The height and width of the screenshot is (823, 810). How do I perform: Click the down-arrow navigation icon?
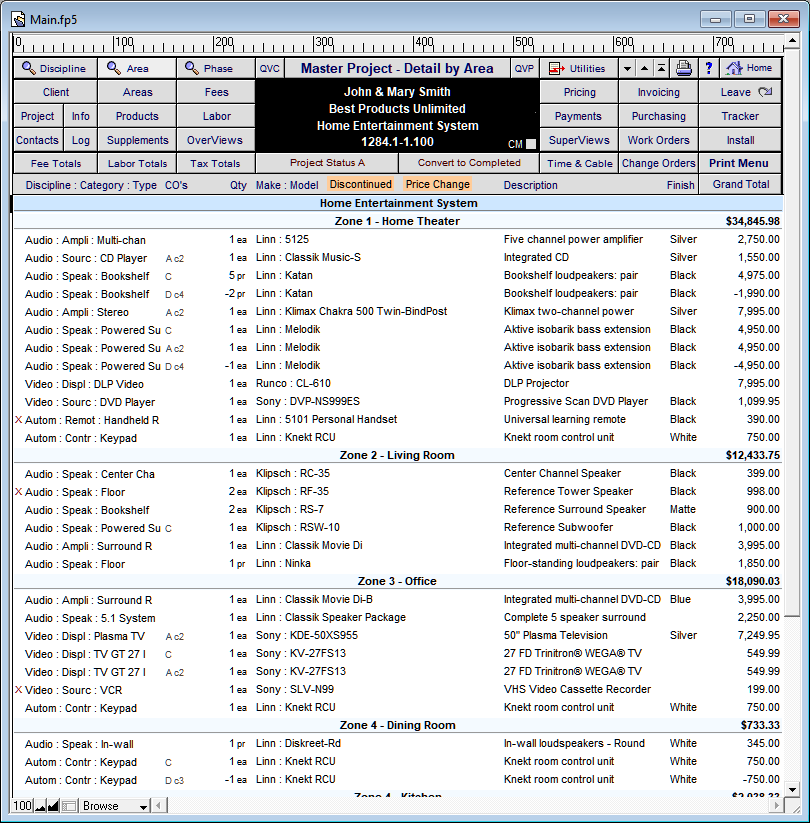pos(627,68)
